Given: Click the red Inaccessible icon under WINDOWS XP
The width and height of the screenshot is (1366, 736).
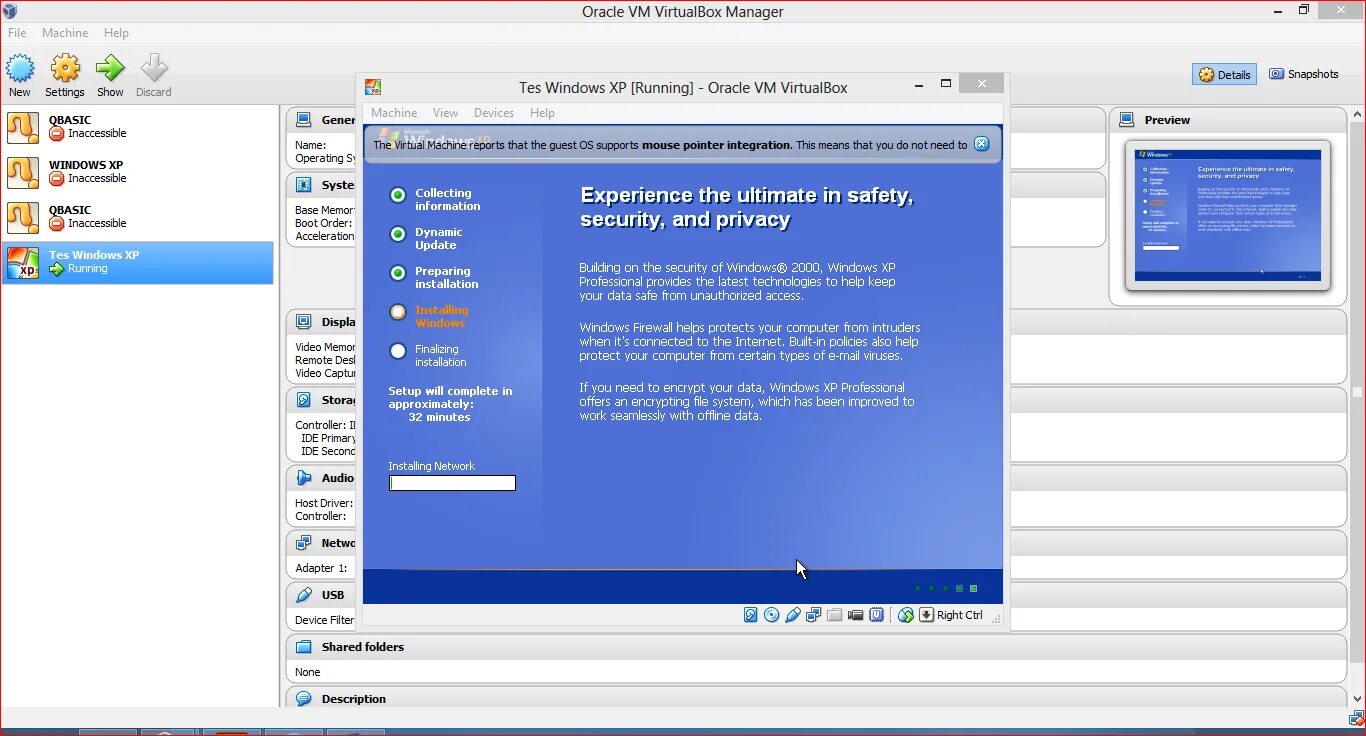Looking at the screenshot, I should (x=57, y=179).
